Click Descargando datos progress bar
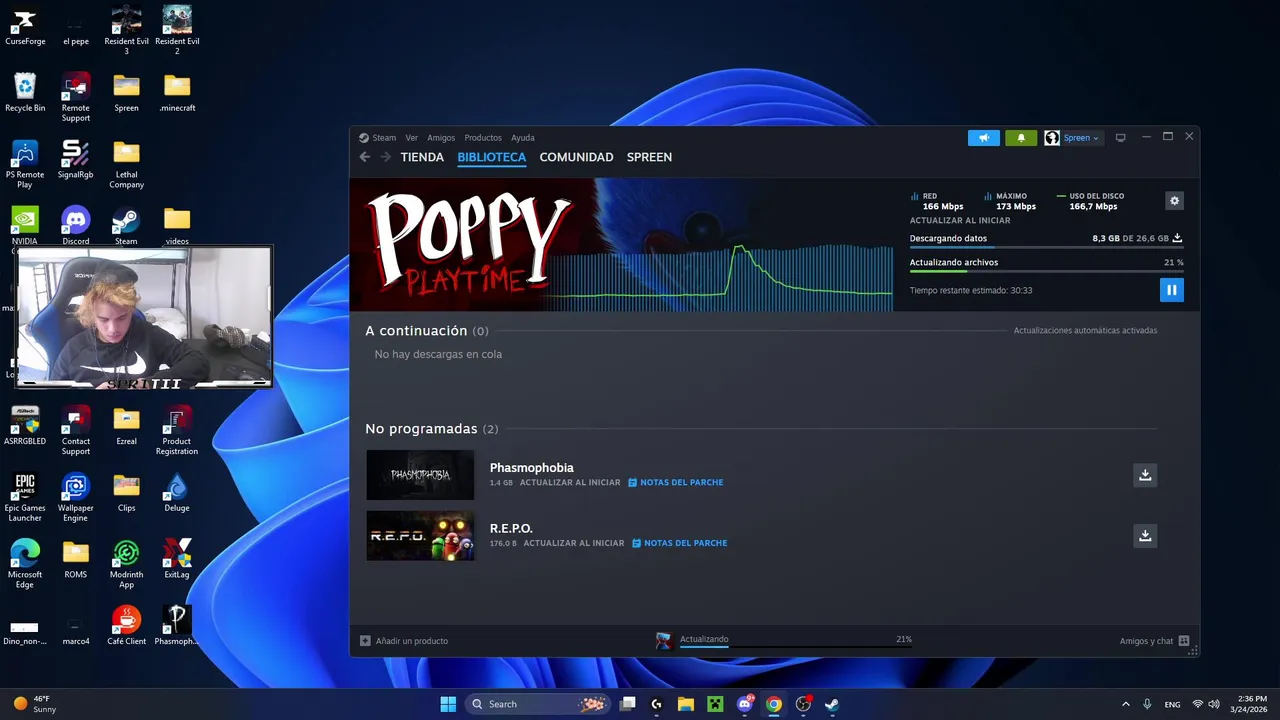This screenshot has width=1280, height=720. pos(1046,247)
